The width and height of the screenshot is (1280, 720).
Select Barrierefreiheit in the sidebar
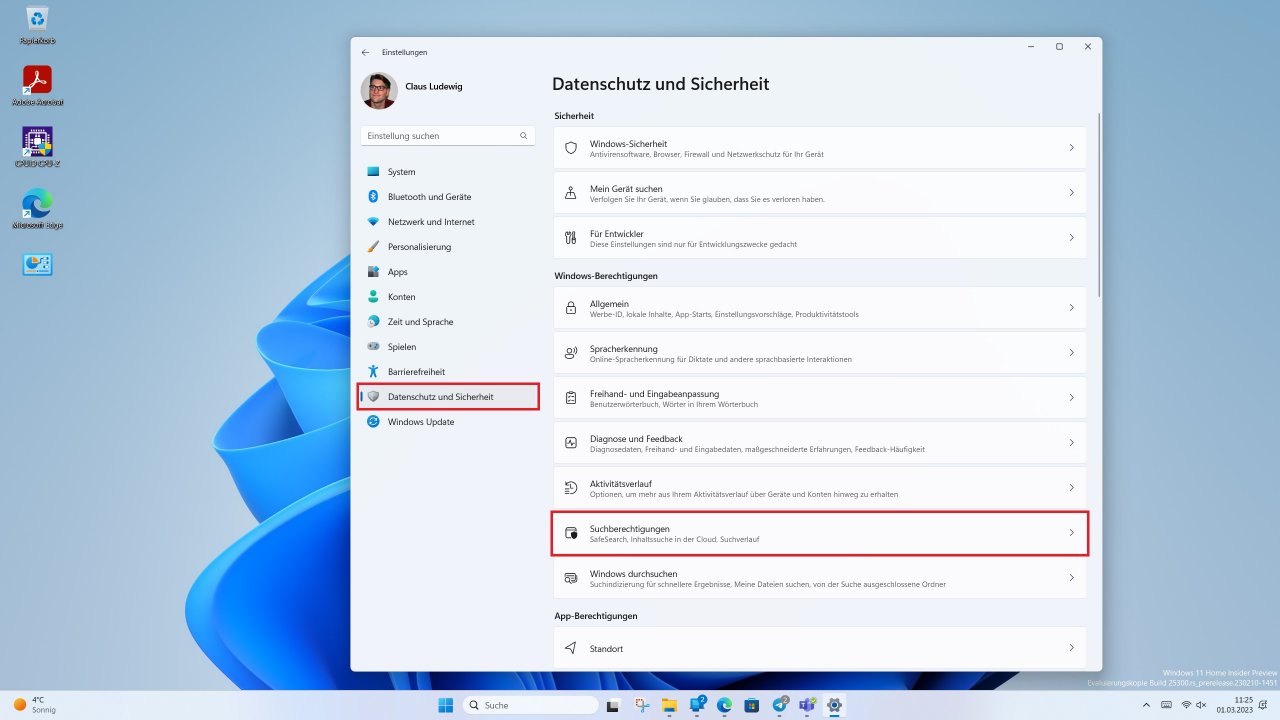point(449,372)
